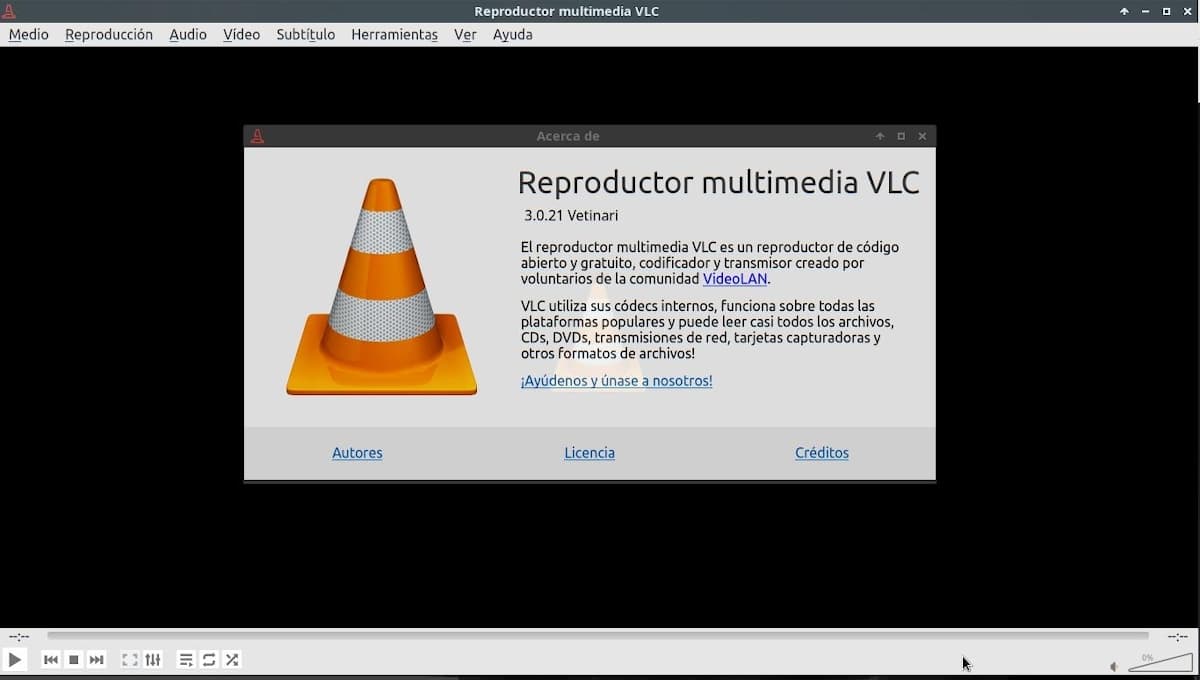Open the Vídeo menu

[241, 34]
